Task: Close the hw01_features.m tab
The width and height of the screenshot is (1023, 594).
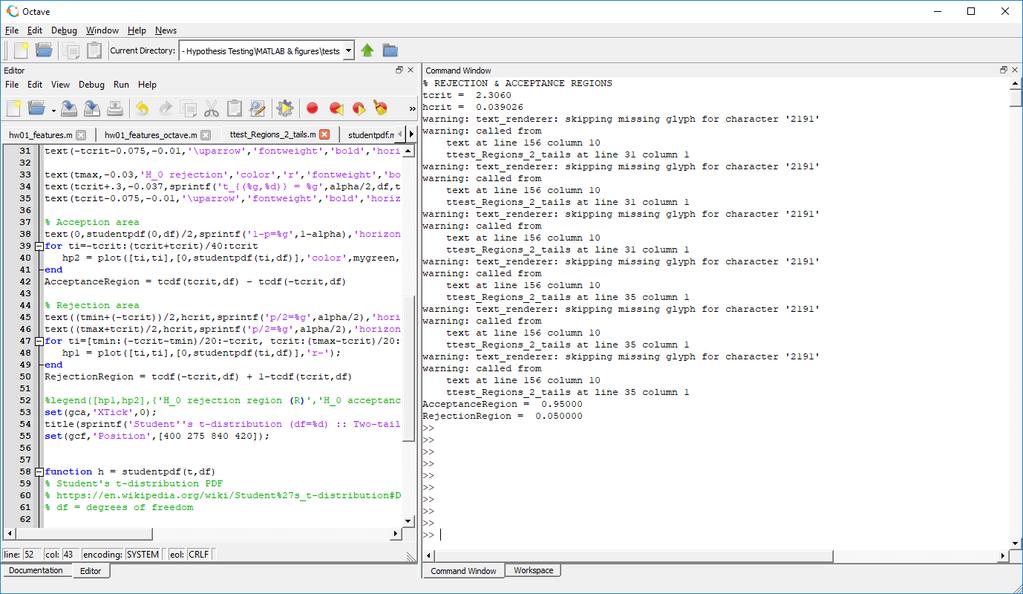Action: (x=81, y=134)
